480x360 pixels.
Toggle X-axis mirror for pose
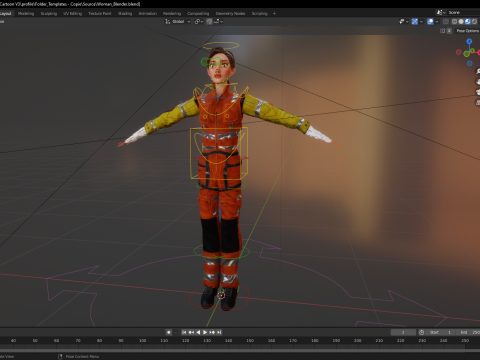point(449,31)
